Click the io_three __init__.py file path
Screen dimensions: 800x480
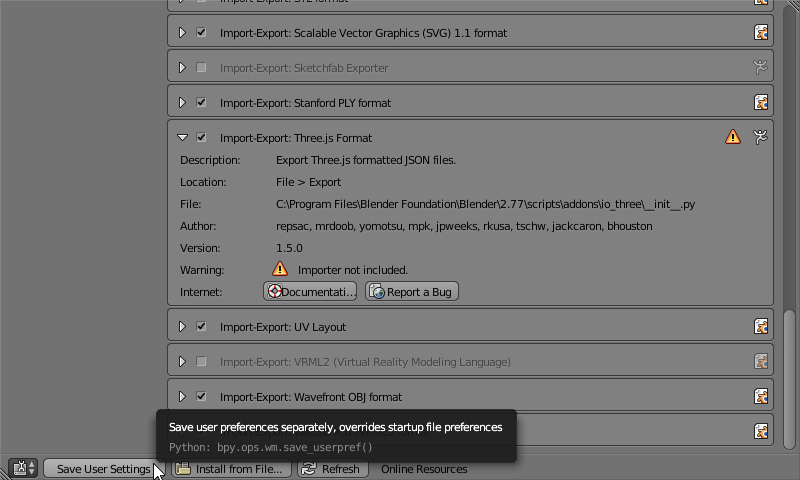(485, 204)
